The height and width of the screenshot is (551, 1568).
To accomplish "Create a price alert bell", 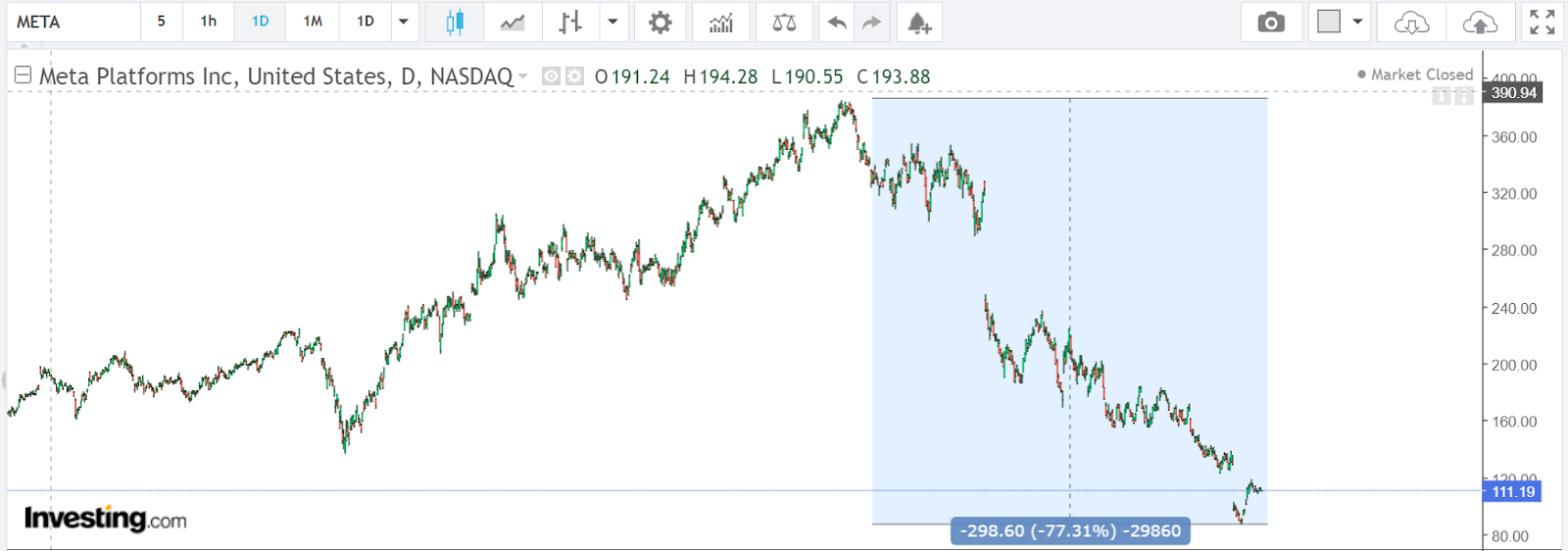I will [918, 22].
